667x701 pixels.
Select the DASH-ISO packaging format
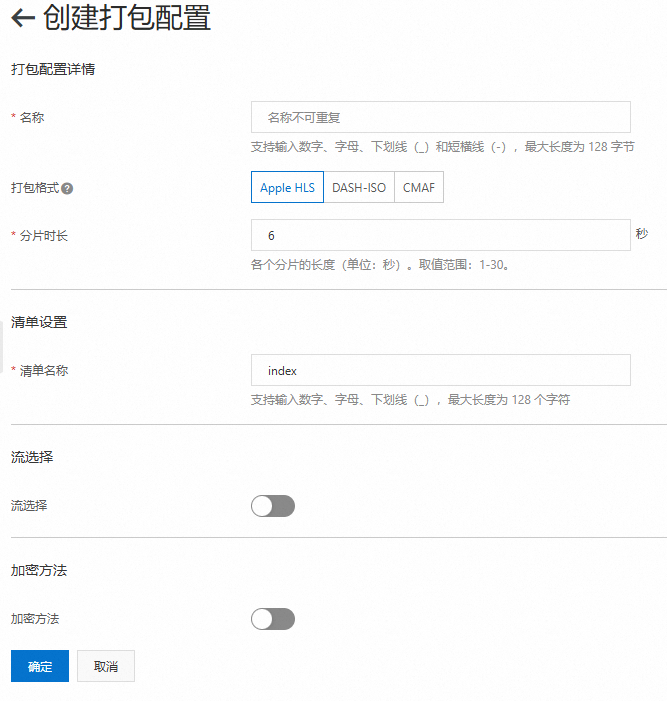(359, 187)
